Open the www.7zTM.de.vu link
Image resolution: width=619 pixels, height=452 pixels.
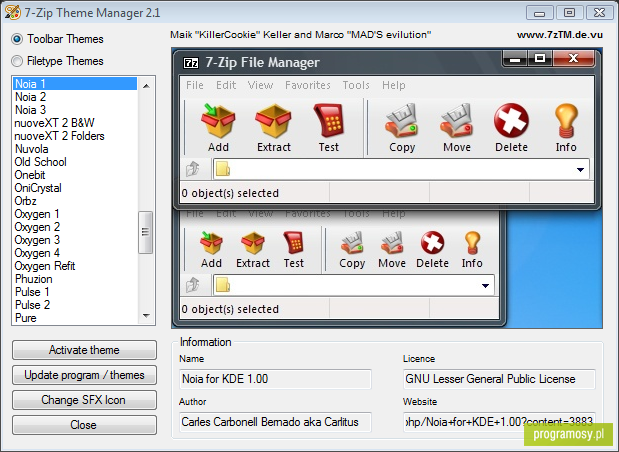(560, 35)
